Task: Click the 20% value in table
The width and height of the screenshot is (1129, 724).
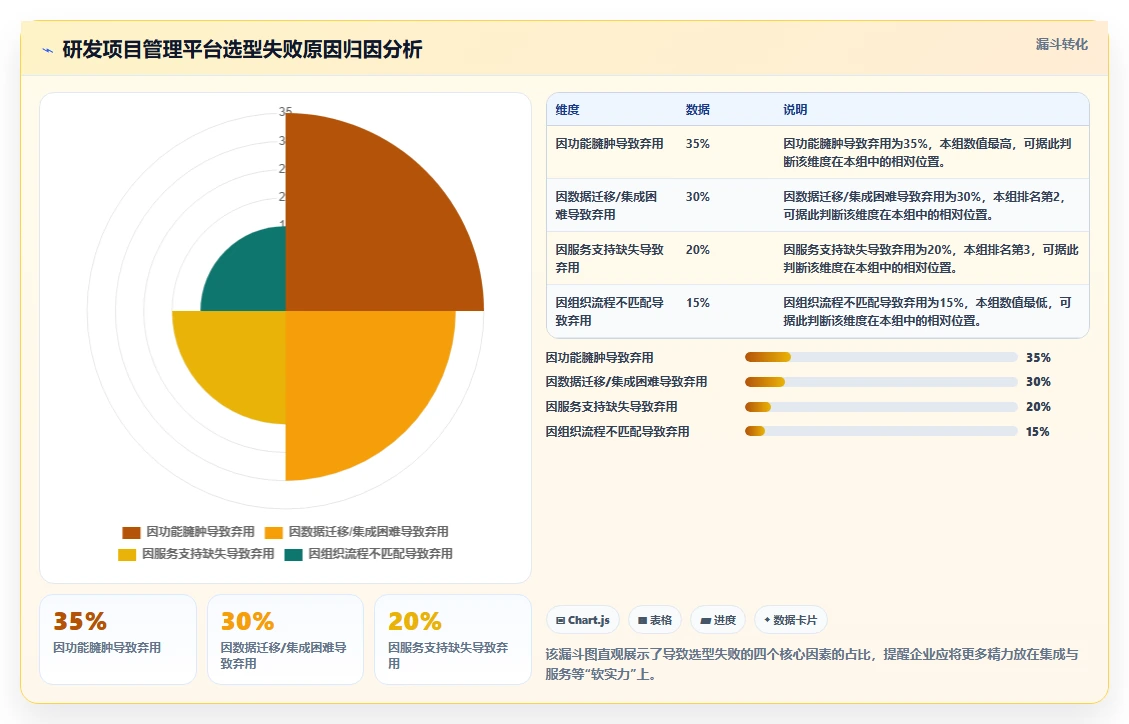Action: [x=698, y=250]
